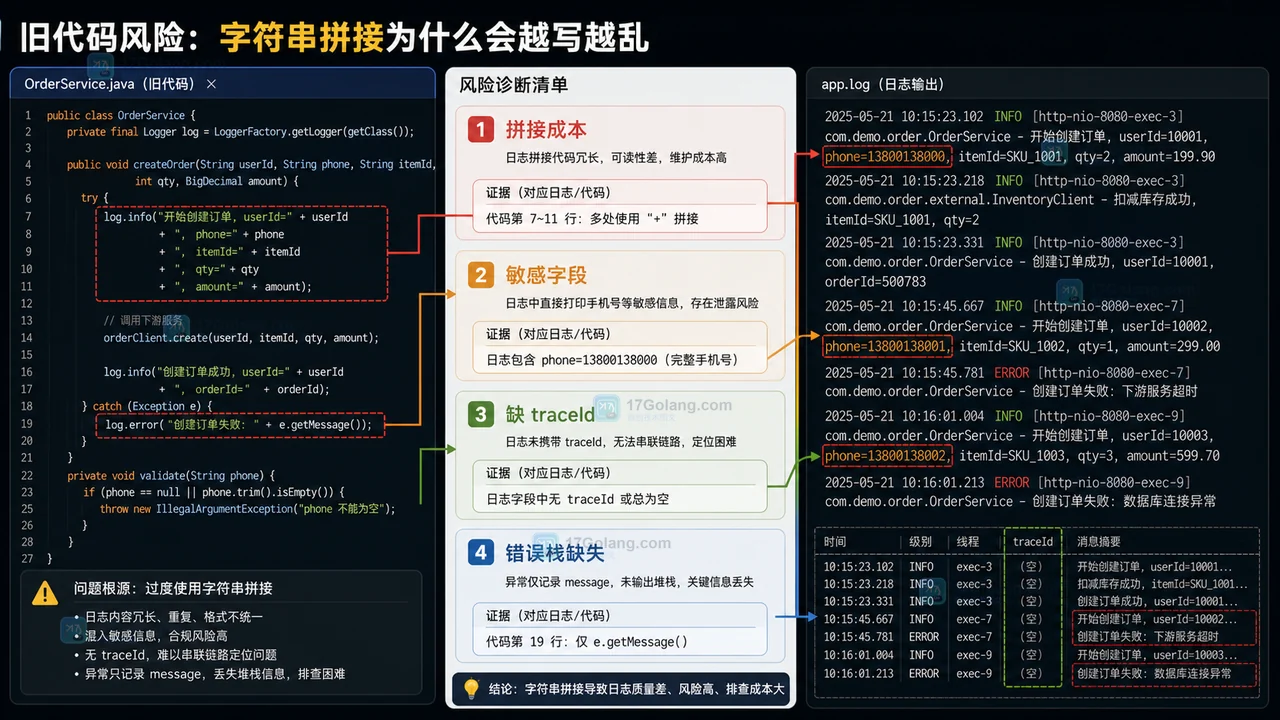Click the private final Logger log code line

[240, 132]
